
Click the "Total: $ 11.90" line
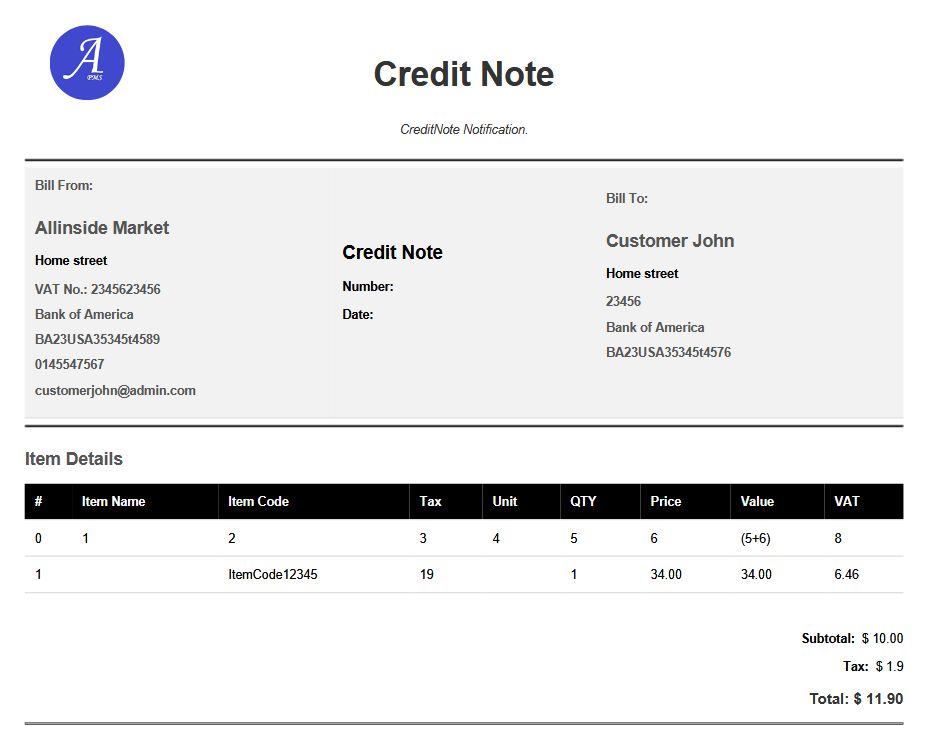click(x=856, y=699)
